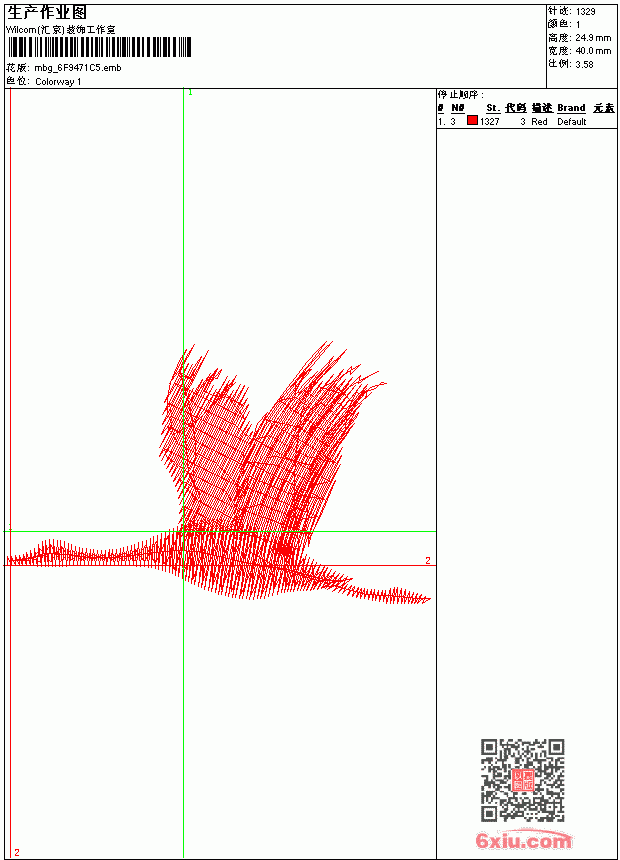Click the 6xiu.com watermark logo

524,840
